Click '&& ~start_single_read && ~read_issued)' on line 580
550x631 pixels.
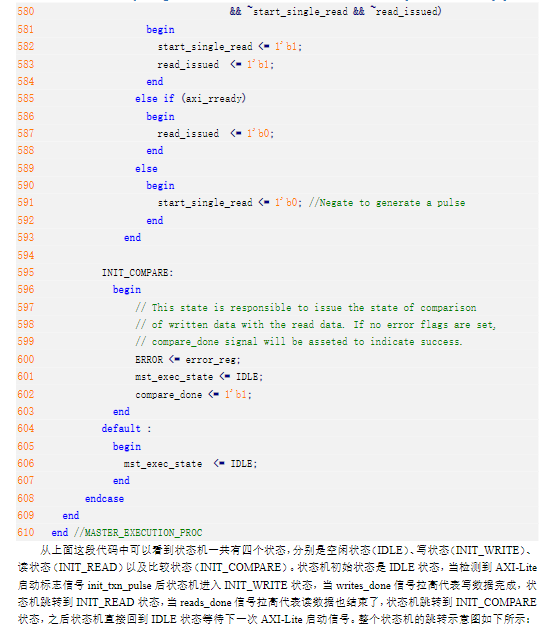[x=336, y=12]
